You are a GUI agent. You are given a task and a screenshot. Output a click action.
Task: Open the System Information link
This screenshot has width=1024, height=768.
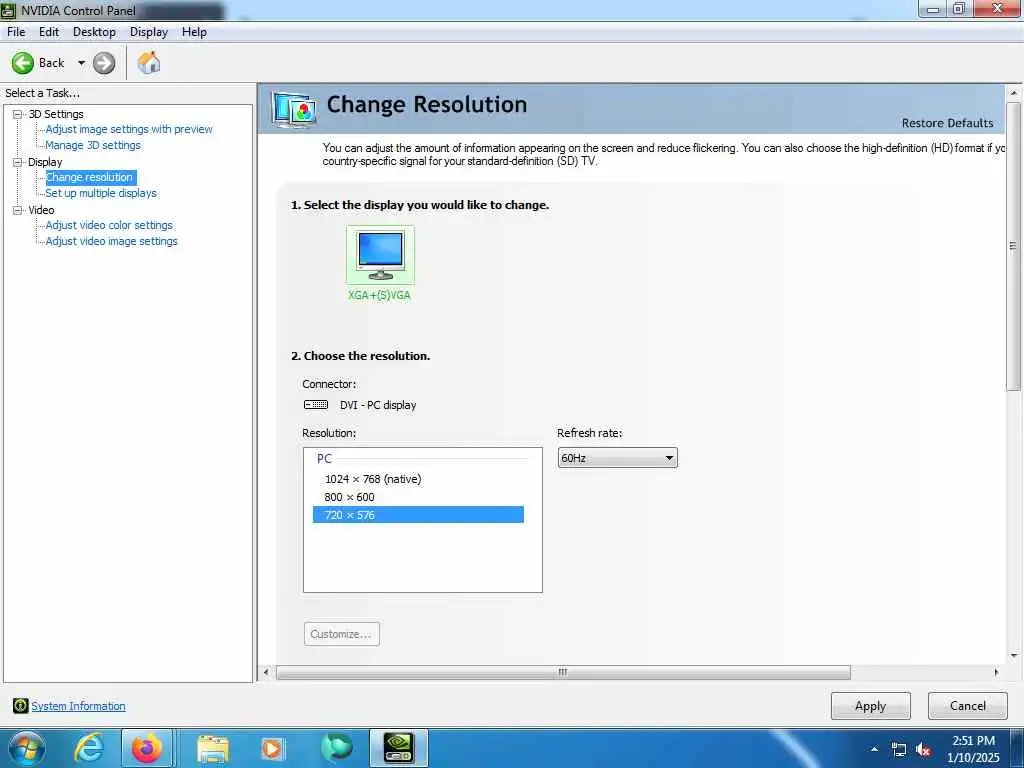pyautogui.click(x=78, y=706)
